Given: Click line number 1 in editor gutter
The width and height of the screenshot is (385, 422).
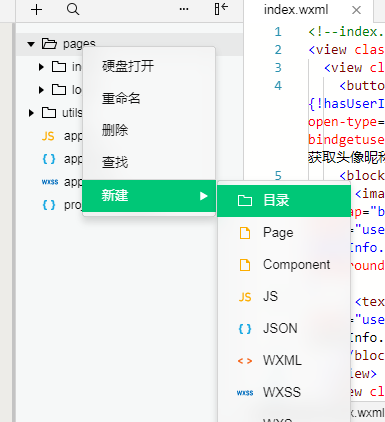Looking at the screenshot, I should click(278, 32).
